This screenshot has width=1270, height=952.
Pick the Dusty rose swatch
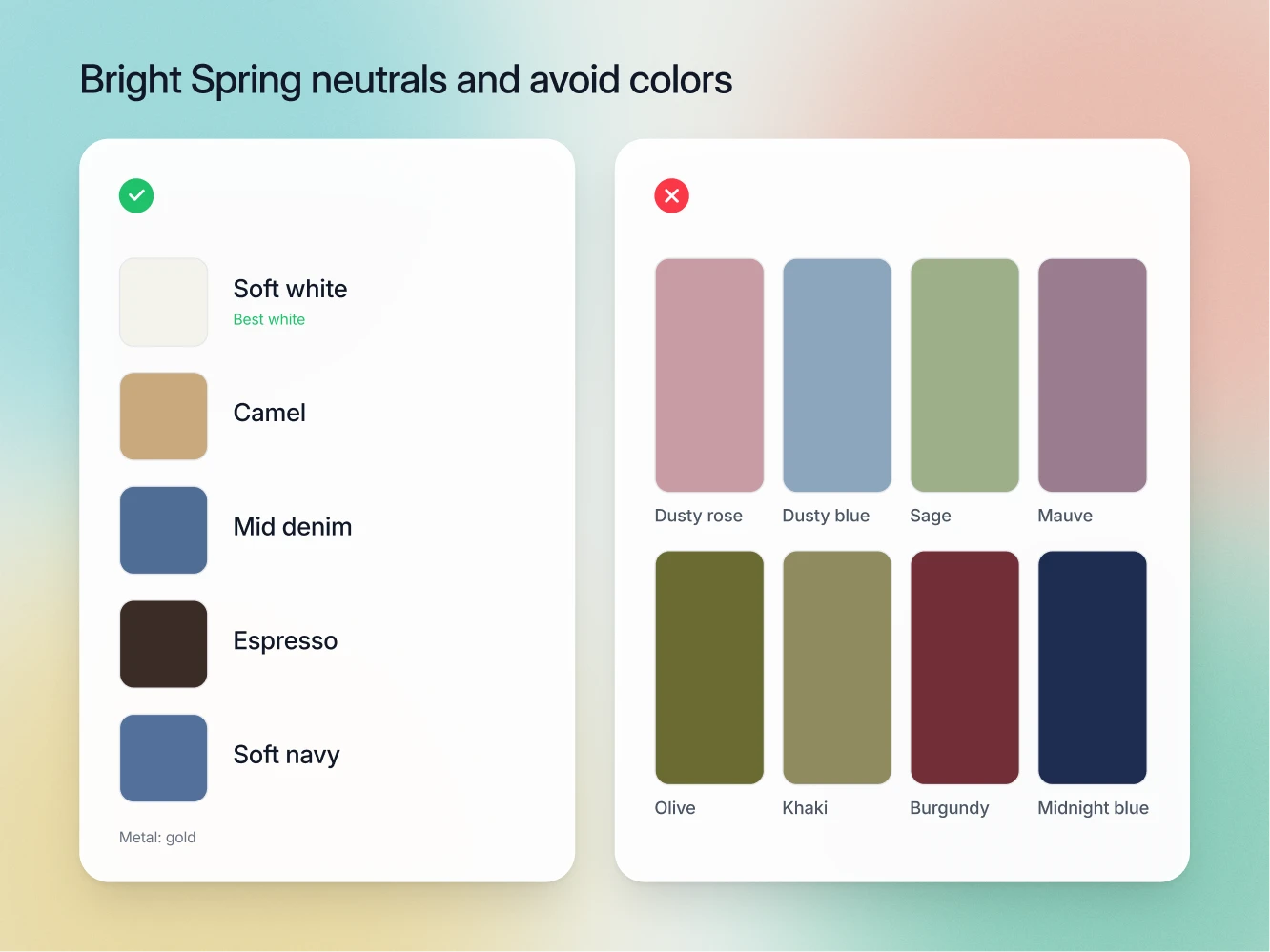[x=709, y=375]
